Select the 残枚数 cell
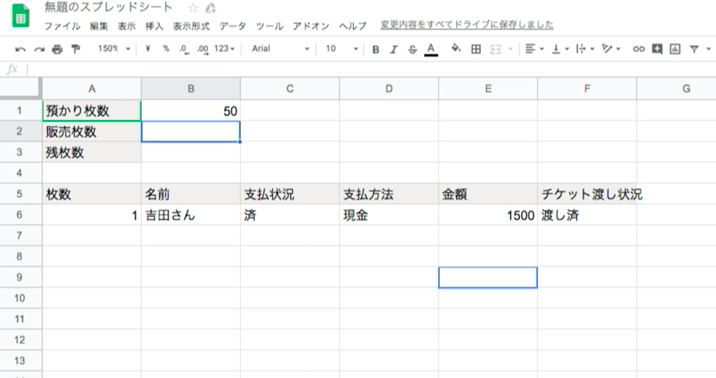Image resolution: width=716 pixels, height=378 pixels. click(x=92, y=152)
